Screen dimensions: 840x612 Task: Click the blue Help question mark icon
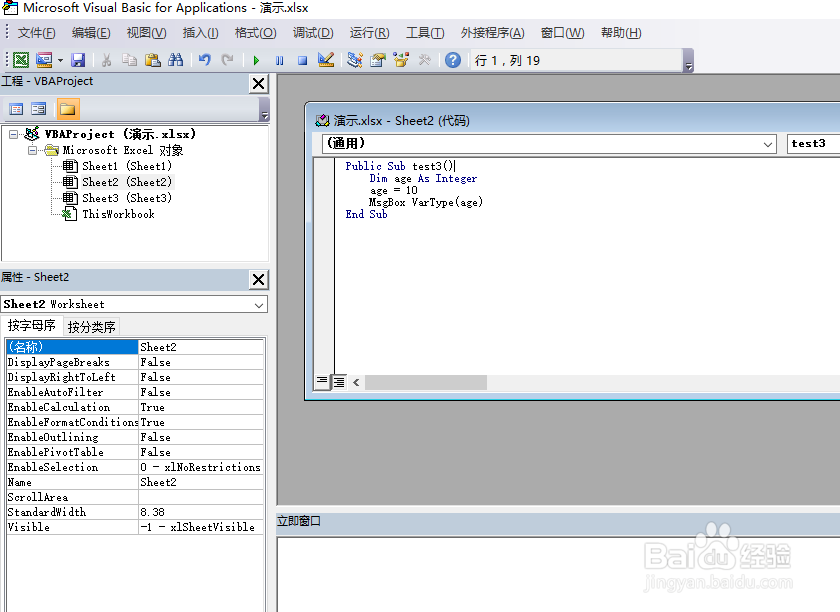click(453, 60)
